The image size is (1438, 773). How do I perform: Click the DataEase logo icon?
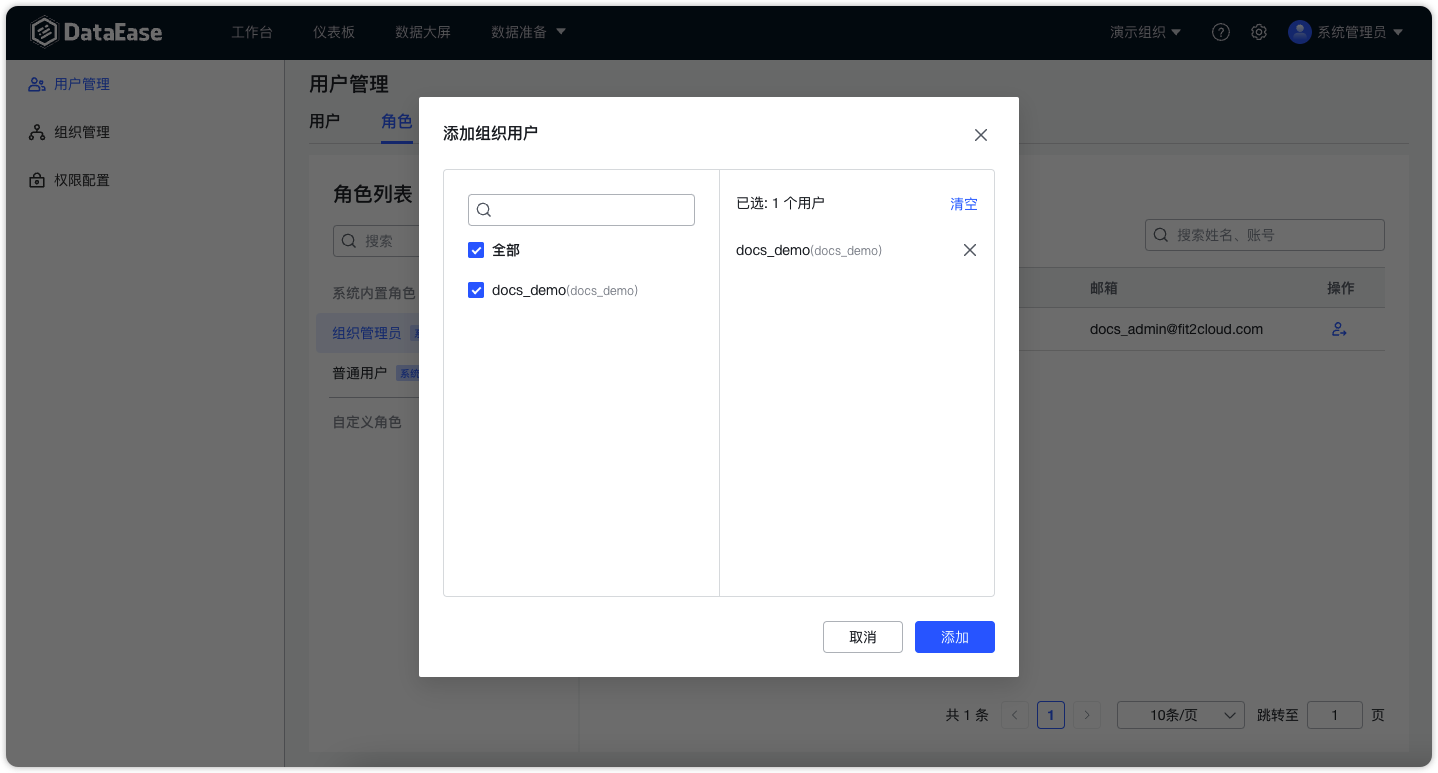tap(44, 32)
